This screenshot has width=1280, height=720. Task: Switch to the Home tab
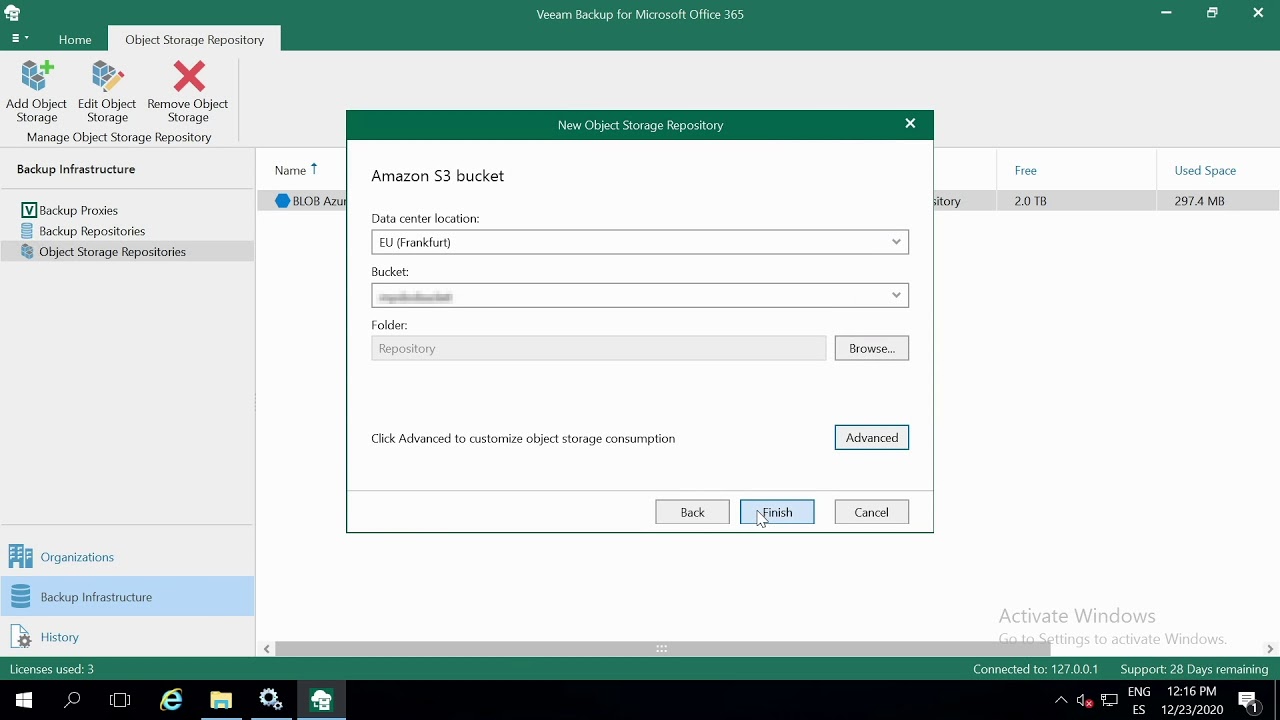click(75, 40)
